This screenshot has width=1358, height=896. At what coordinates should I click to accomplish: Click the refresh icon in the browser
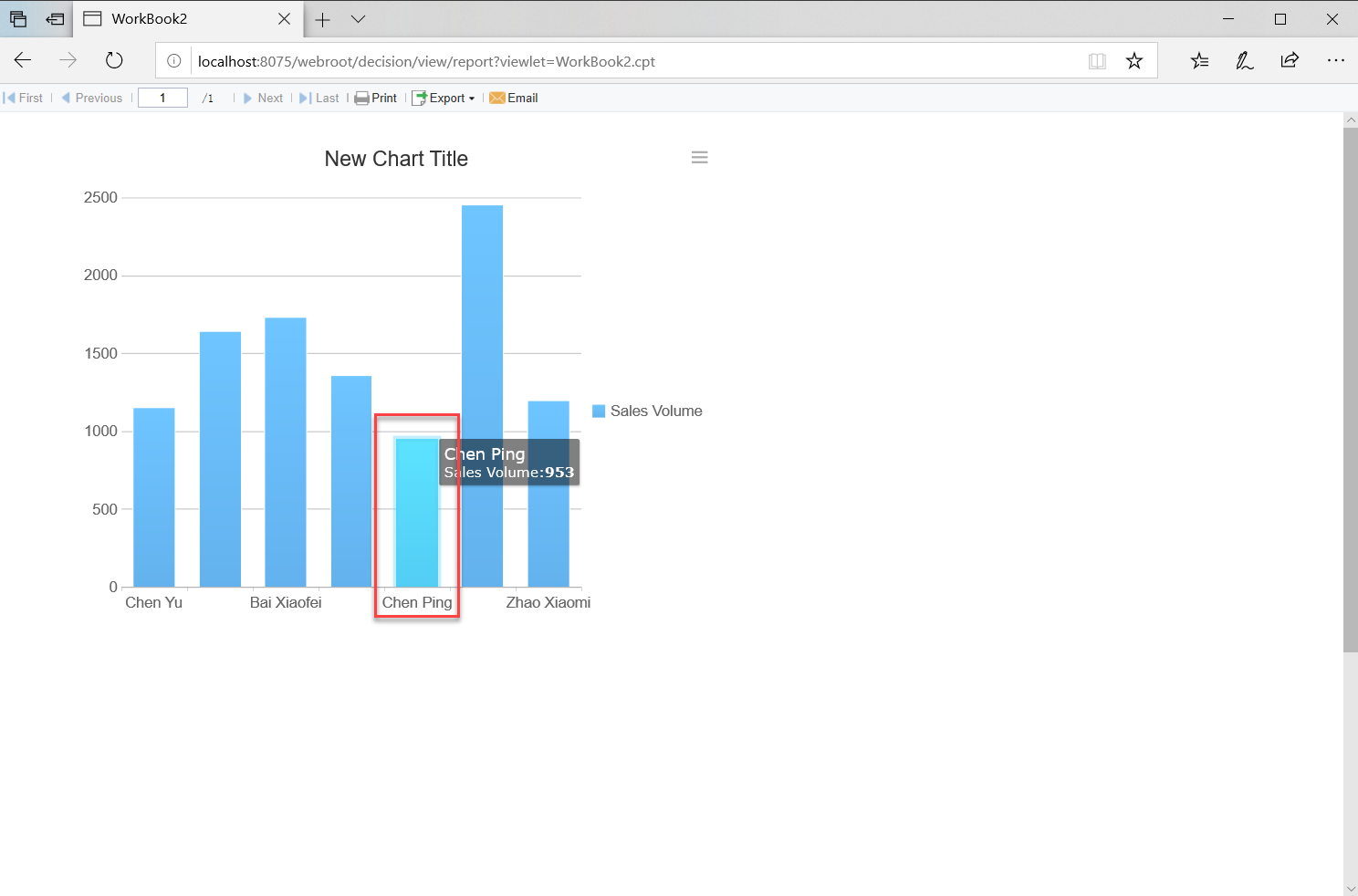(x=113, y=60)
